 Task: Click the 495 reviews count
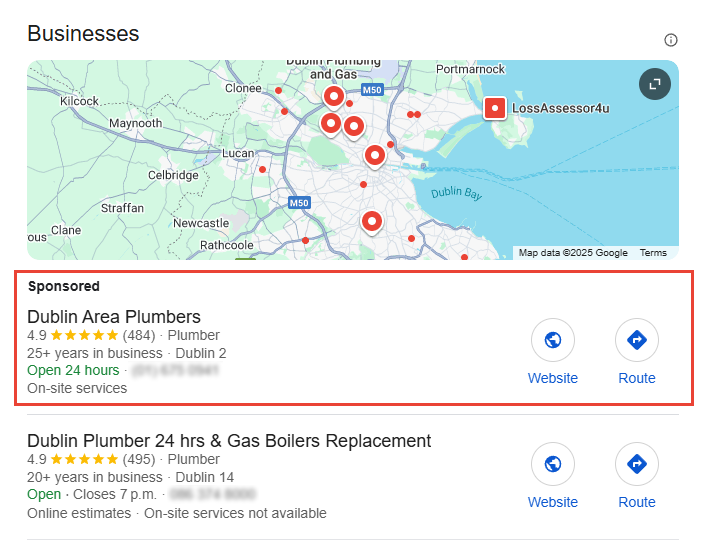(140, 459)
